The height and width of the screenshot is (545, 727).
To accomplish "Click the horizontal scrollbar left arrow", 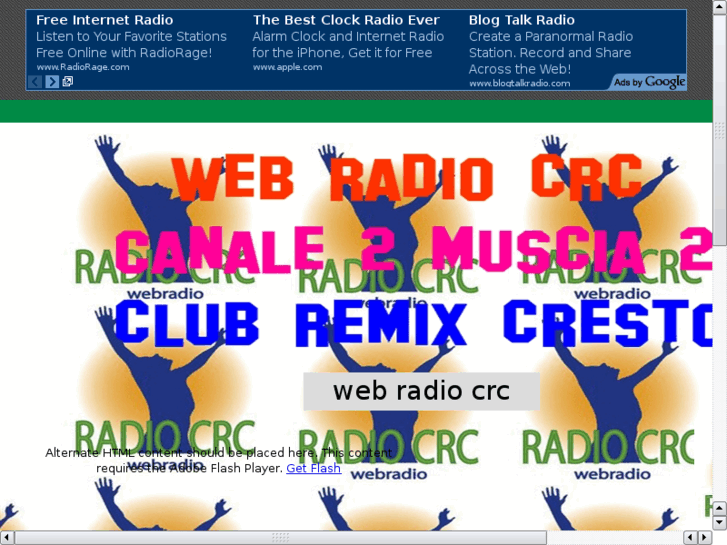I will point(7,538).
